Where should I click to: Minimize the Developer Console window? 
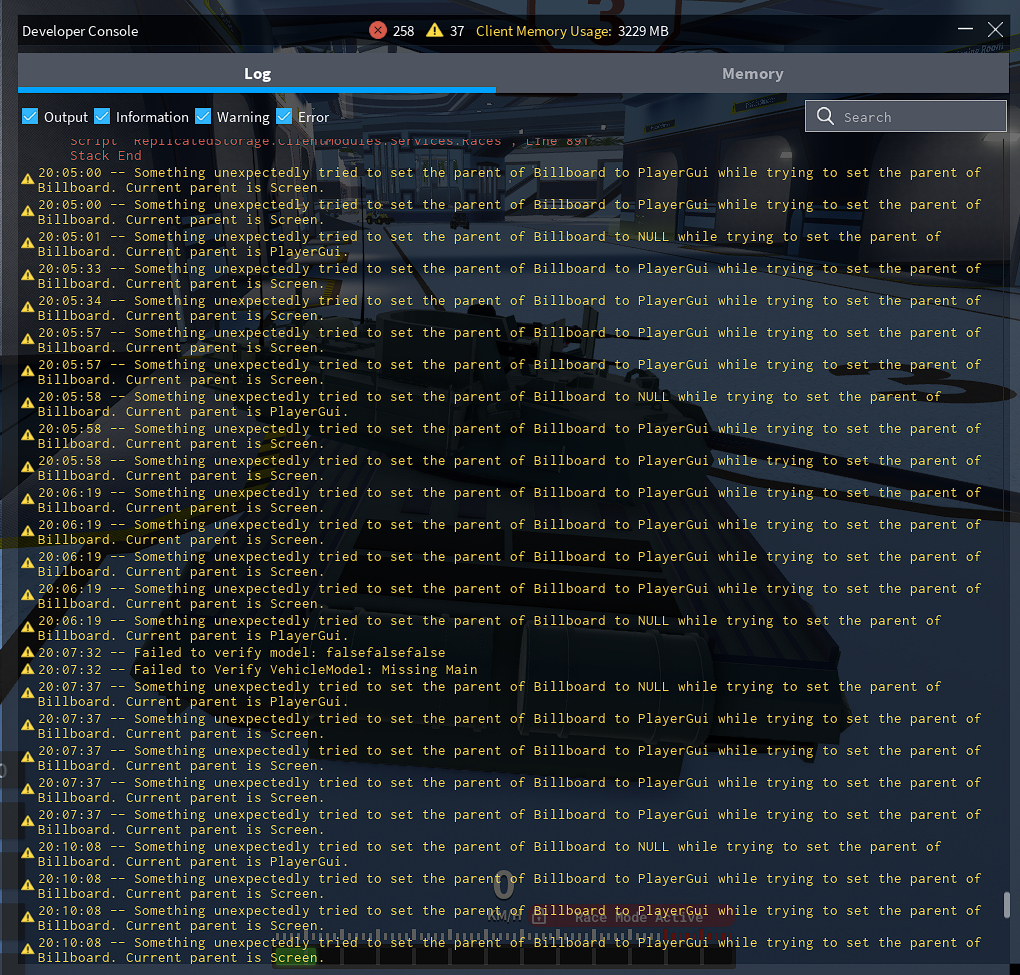(x=964, y=30)
